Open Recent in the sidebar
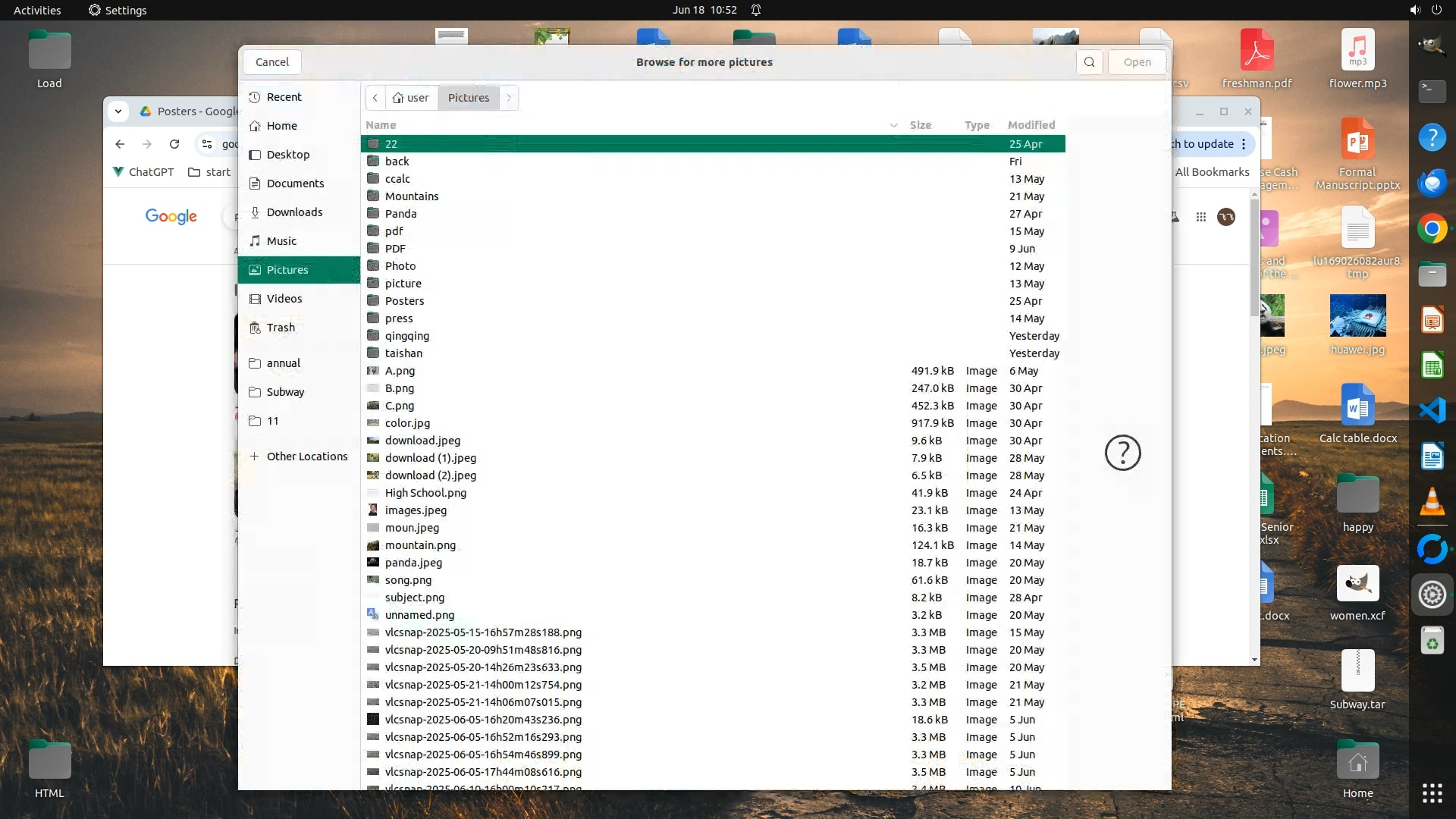Screen dimensions: 1456x819 pos(284,97)
